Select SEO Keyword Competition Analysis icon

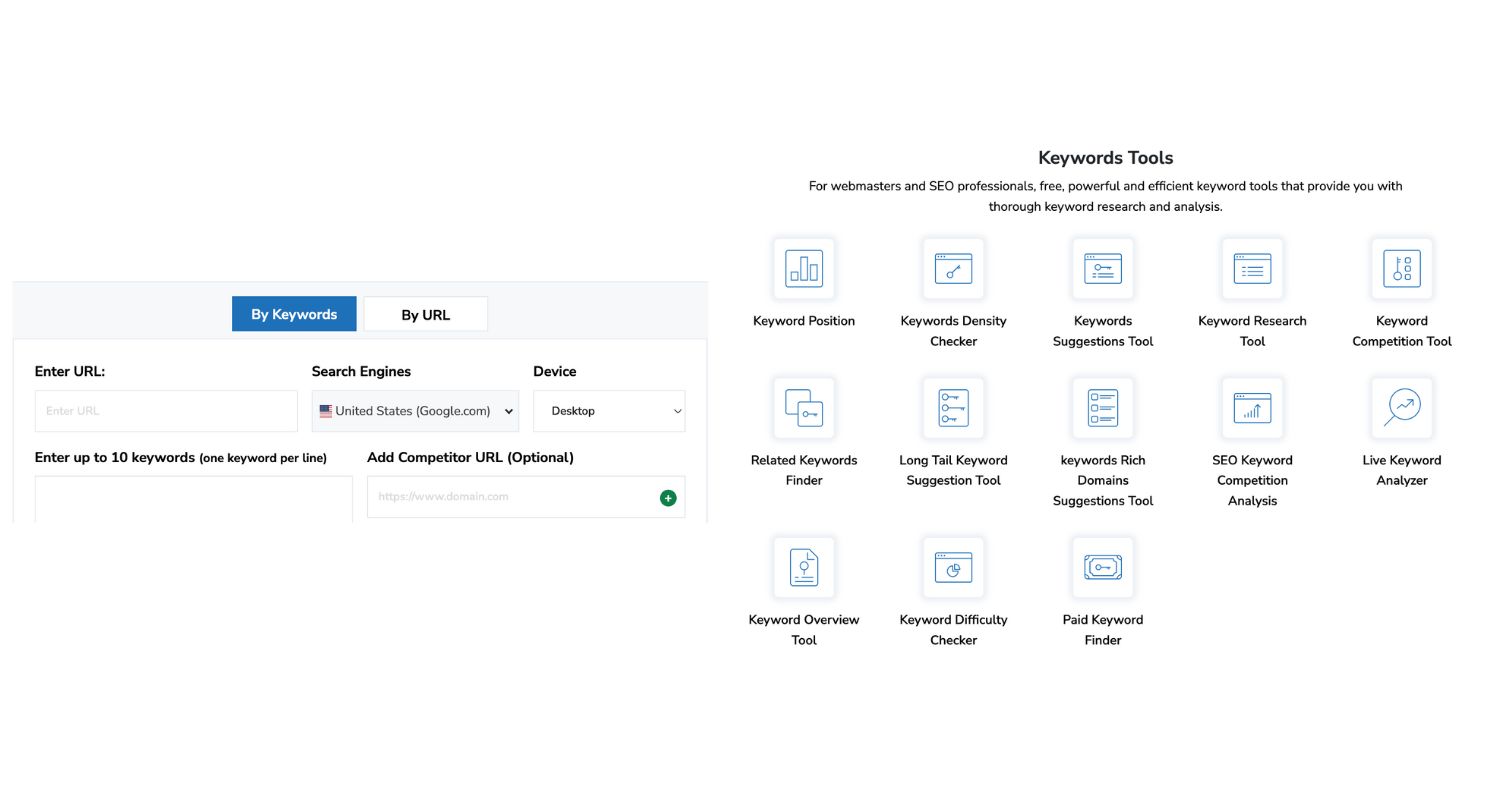click(x=1252, y=407)
